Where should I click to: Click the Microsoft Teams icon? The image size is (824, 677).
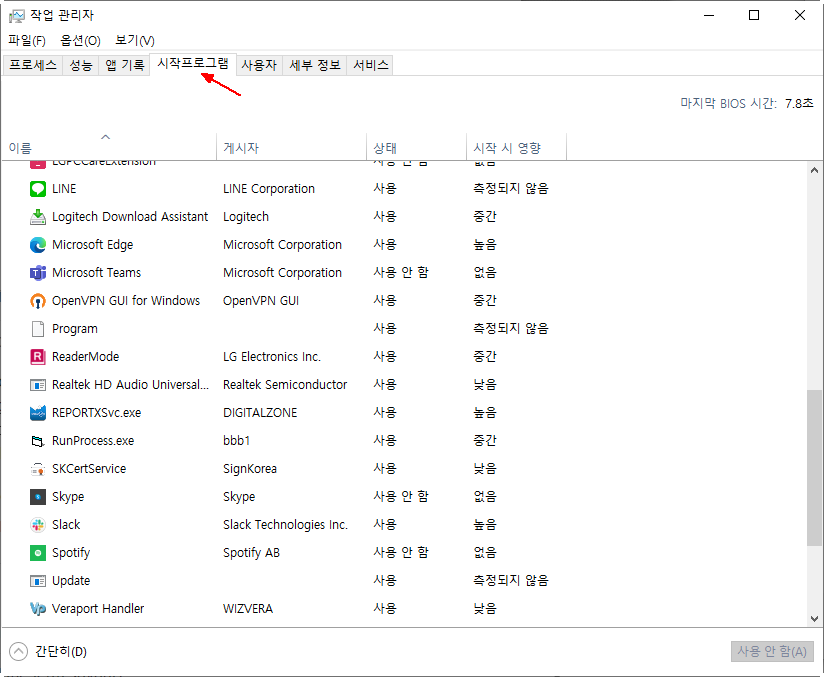click(38, 273)
